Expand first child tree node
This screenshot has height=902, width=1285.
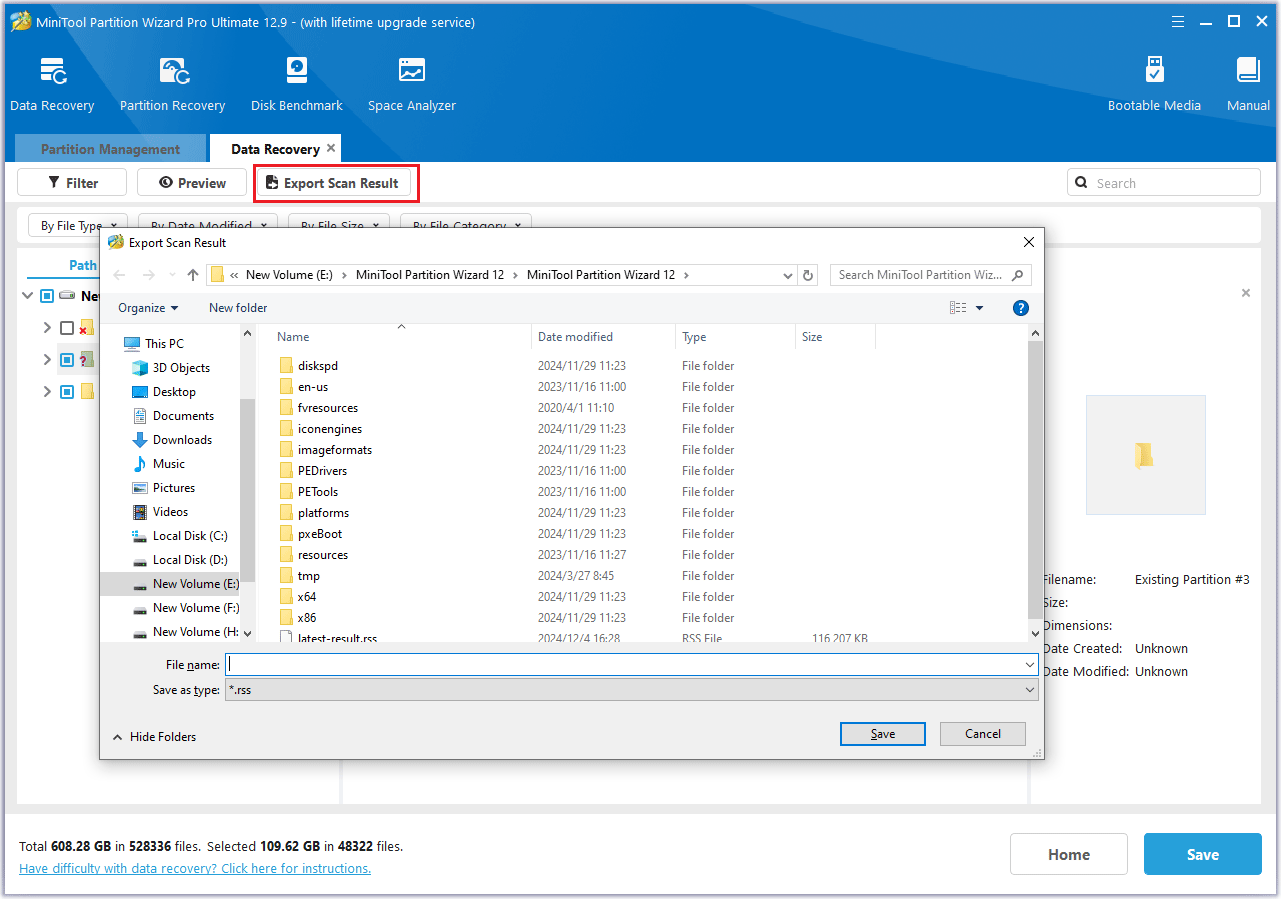point(46,328)
